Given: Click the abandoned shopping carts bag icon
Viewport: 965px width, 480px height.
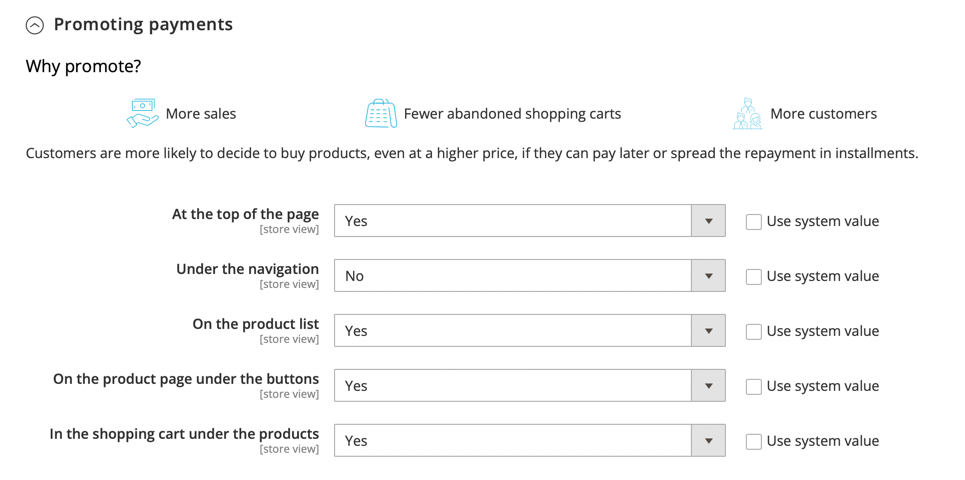Looking at the screenshot, I should (380, 113).
